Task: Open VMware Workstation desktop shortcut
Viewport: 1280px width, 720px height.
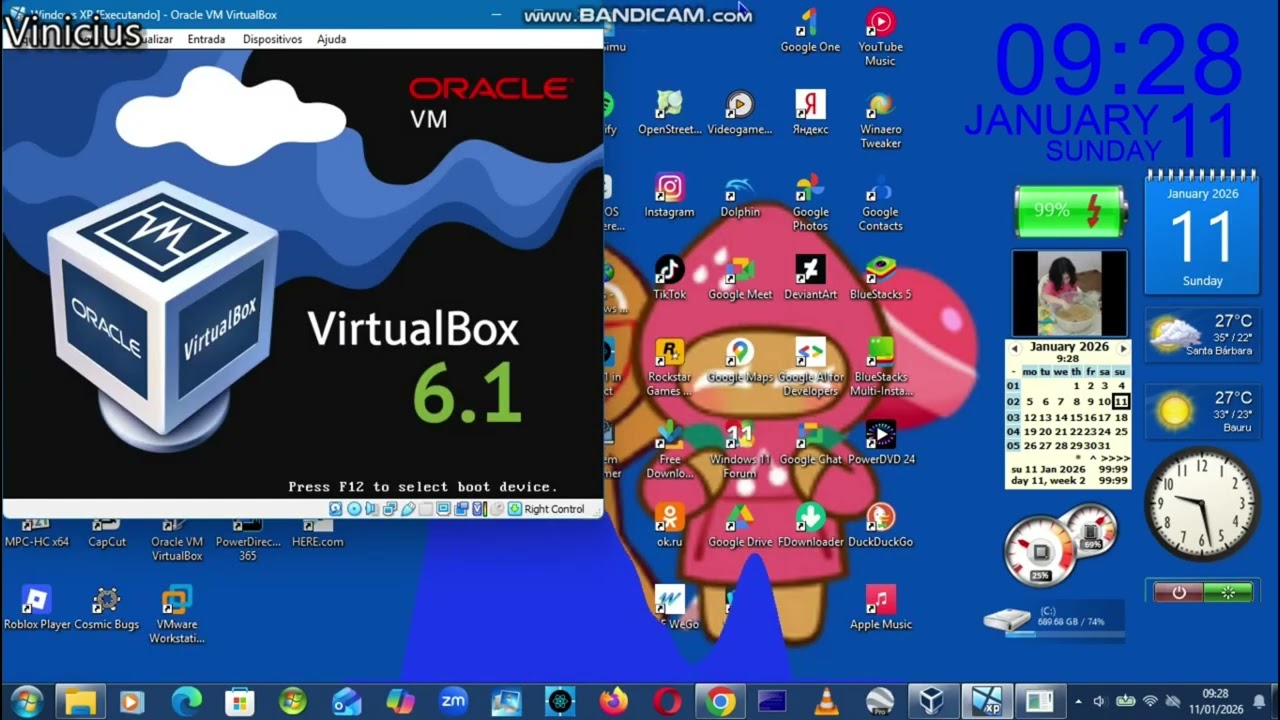Action: pos(177,614)
